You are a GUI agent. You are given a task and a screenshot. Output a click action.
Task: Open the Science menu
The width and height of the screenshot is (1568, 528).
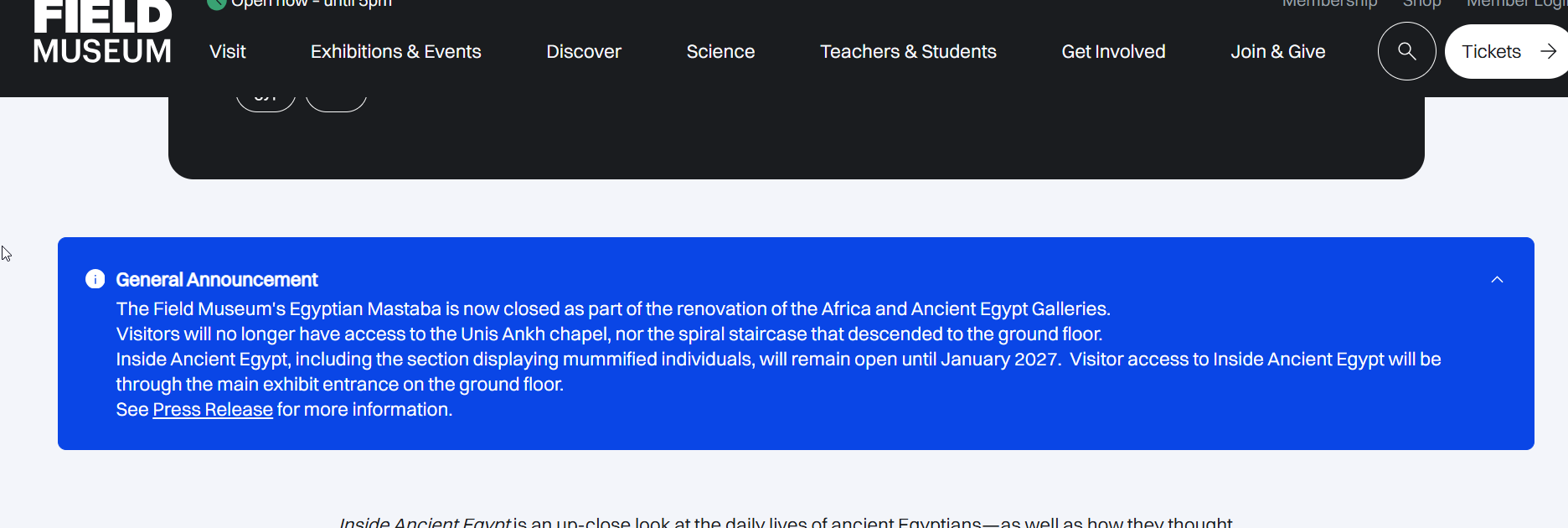pyautogui.click(x=720, y=52)
